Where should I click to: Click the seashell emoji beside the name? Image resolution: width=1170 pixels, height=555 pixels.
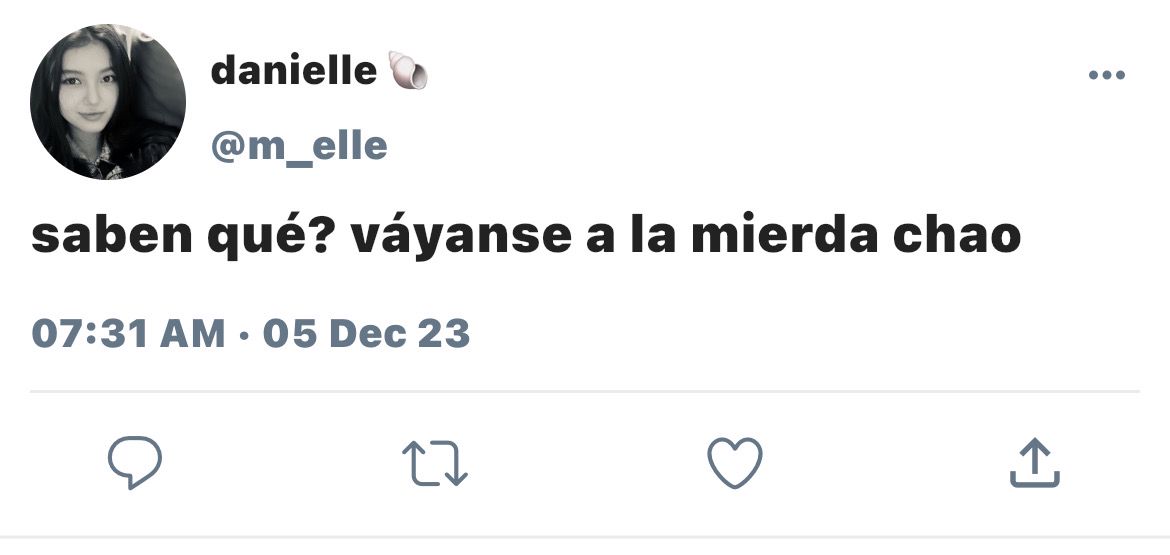pos(407,71)
